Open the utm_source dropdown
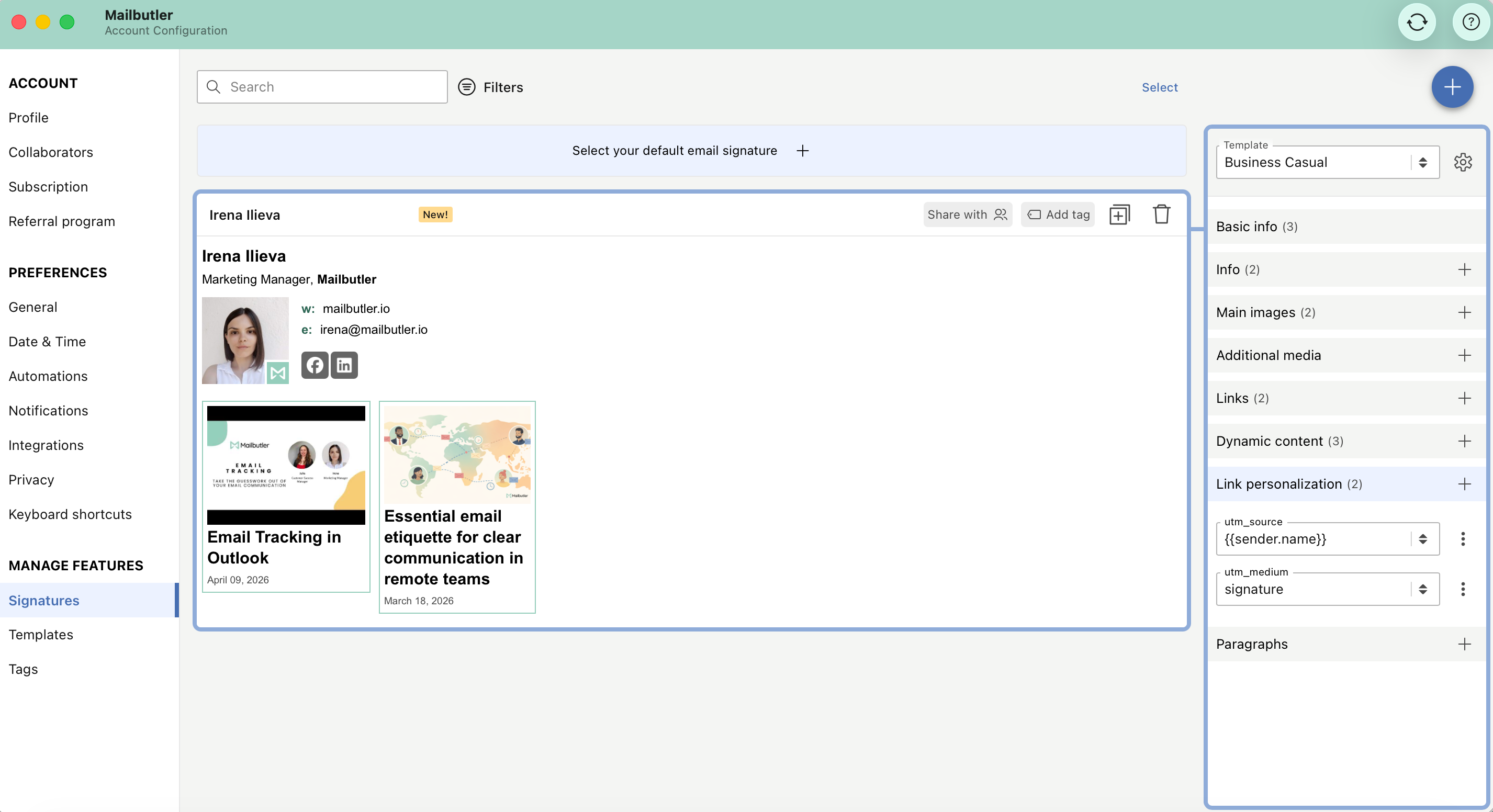1493x812 pixels. (1327, 539)
